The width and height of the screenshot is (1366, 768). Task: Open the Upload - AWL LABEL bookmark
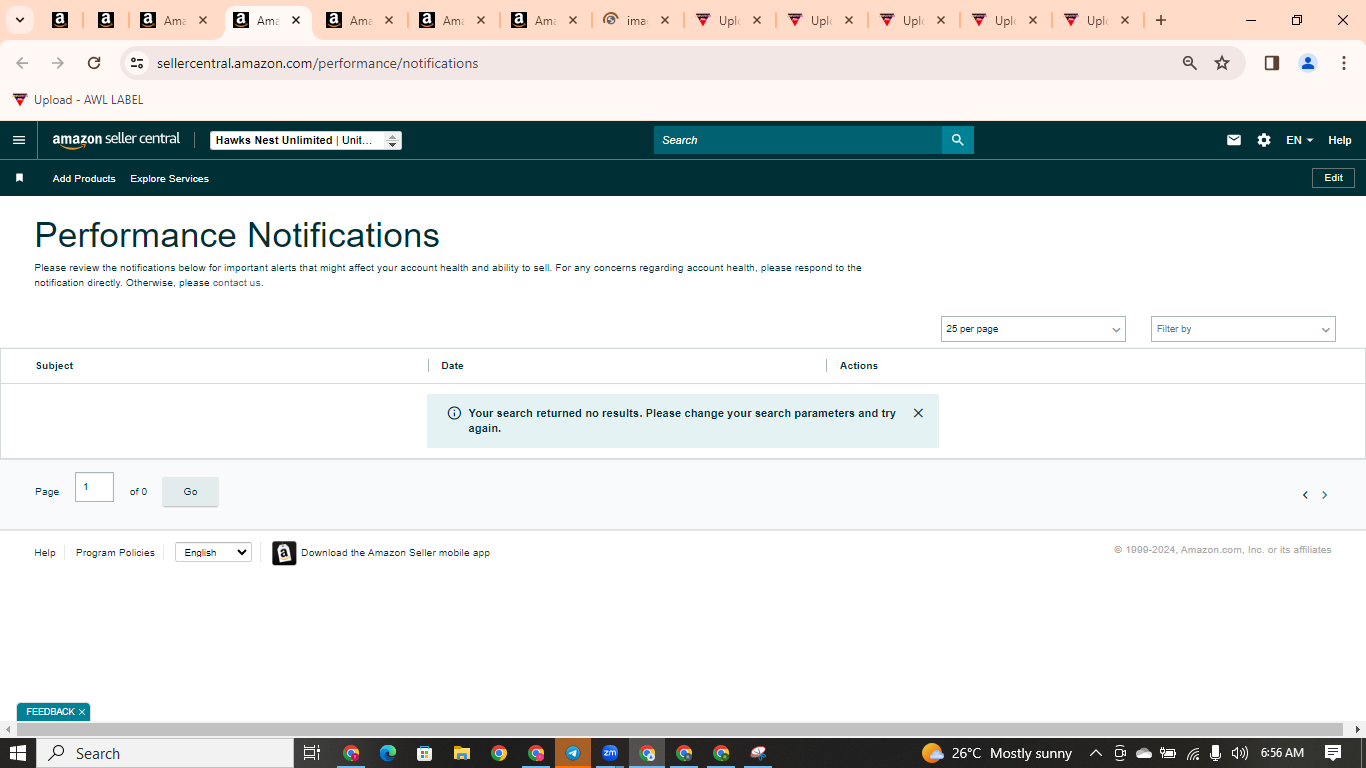(x=78, y=100)
